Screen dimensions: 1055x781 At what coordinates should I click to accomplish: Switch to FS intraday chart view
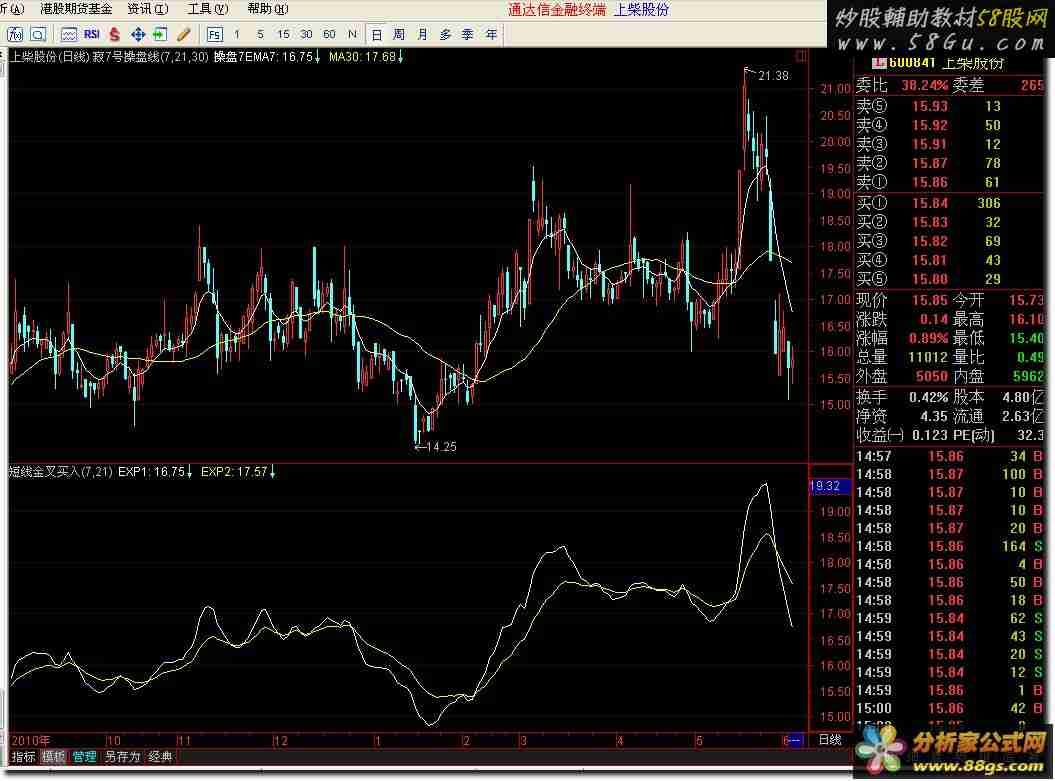tap(215, 34)
